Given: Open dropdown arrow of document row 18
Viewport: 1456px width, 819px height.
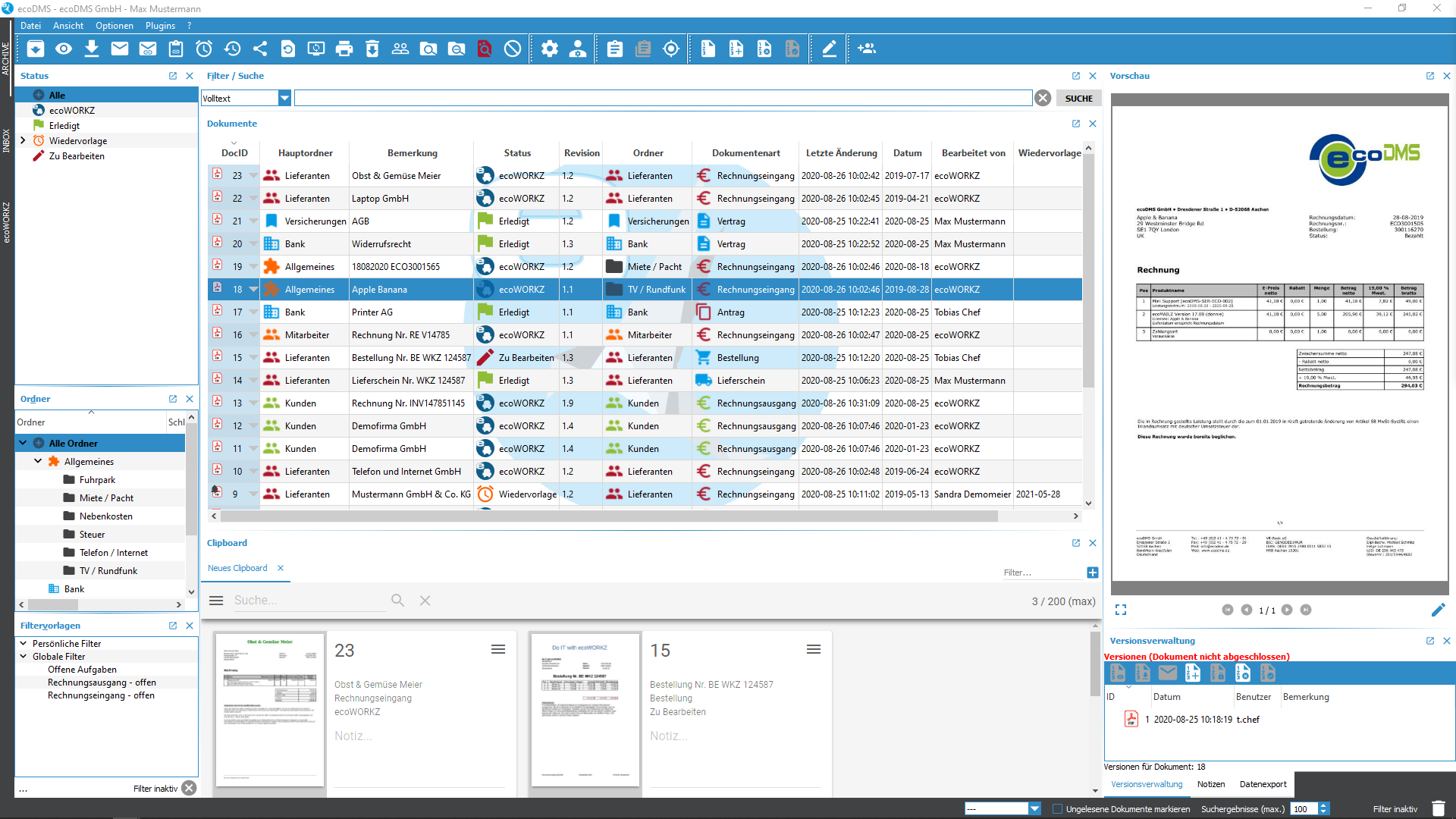Looking at the screenshot, I should (253, 289).
